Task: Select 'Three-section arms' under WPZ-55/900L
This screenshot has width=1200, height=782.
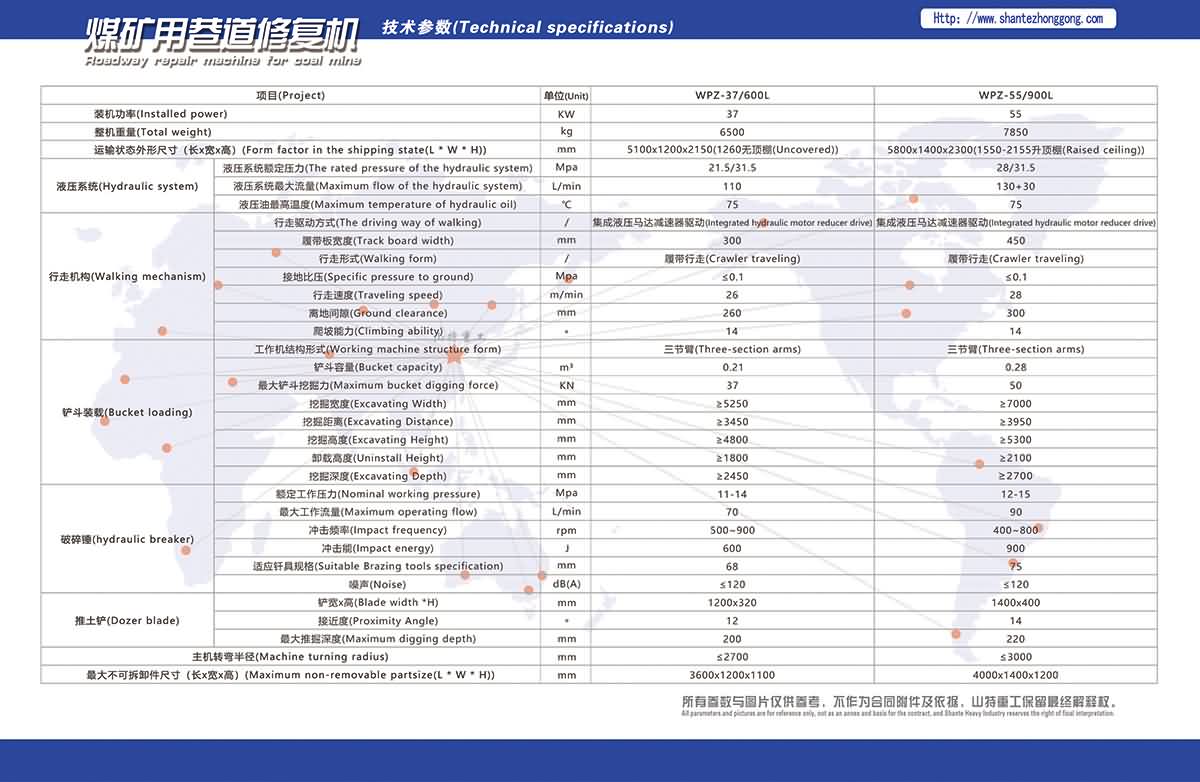Action: (1015, 349)
